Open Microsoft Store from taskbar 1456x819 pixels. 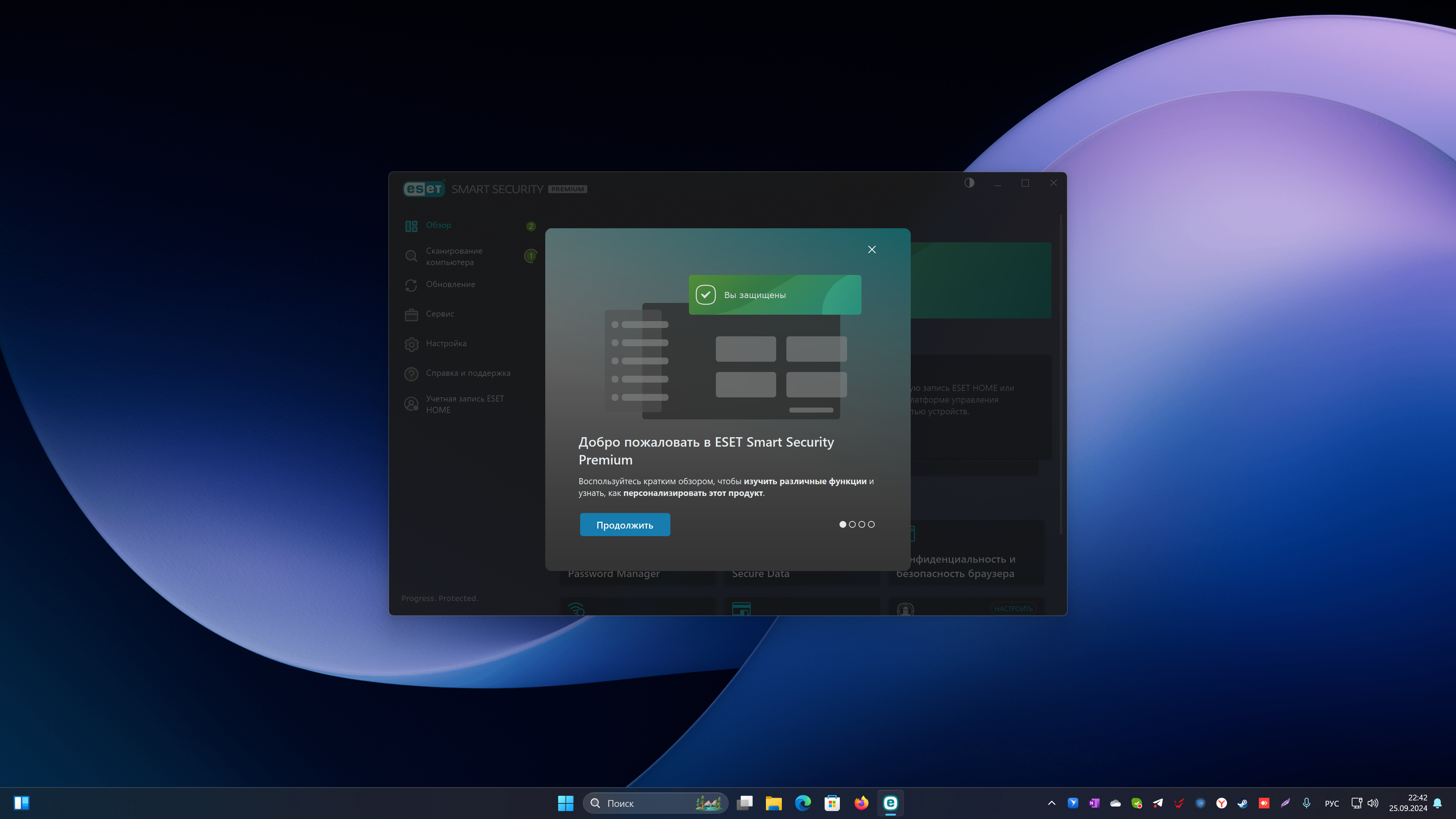point(832,803)
